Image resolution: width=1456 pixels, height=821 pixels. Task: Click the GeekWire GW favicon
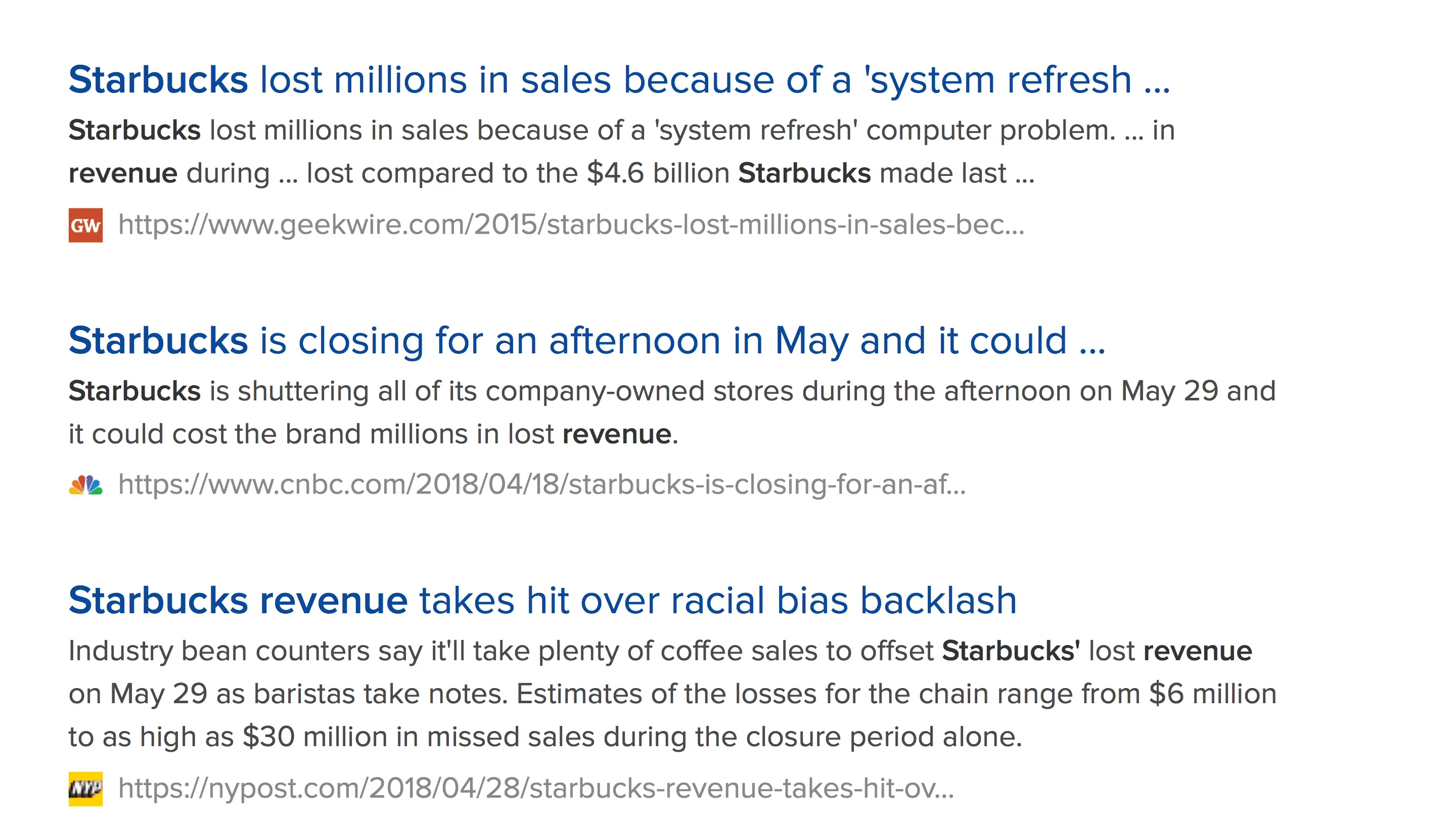pos(85,225)
